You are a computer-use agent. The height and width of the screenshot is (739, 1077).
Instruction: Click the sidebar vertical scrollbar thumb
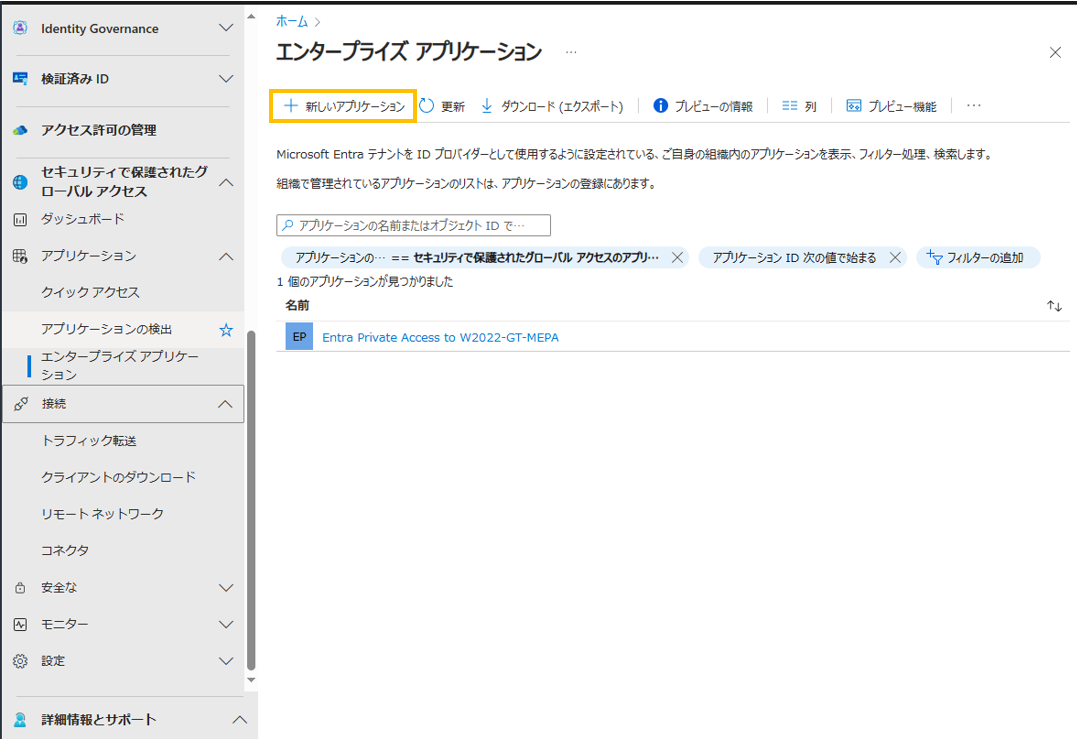(251, 501)
